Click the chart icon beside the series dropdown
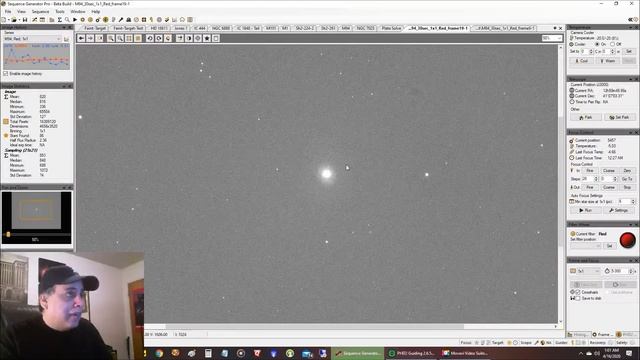640x360 pixels. (x=67, y=39)
